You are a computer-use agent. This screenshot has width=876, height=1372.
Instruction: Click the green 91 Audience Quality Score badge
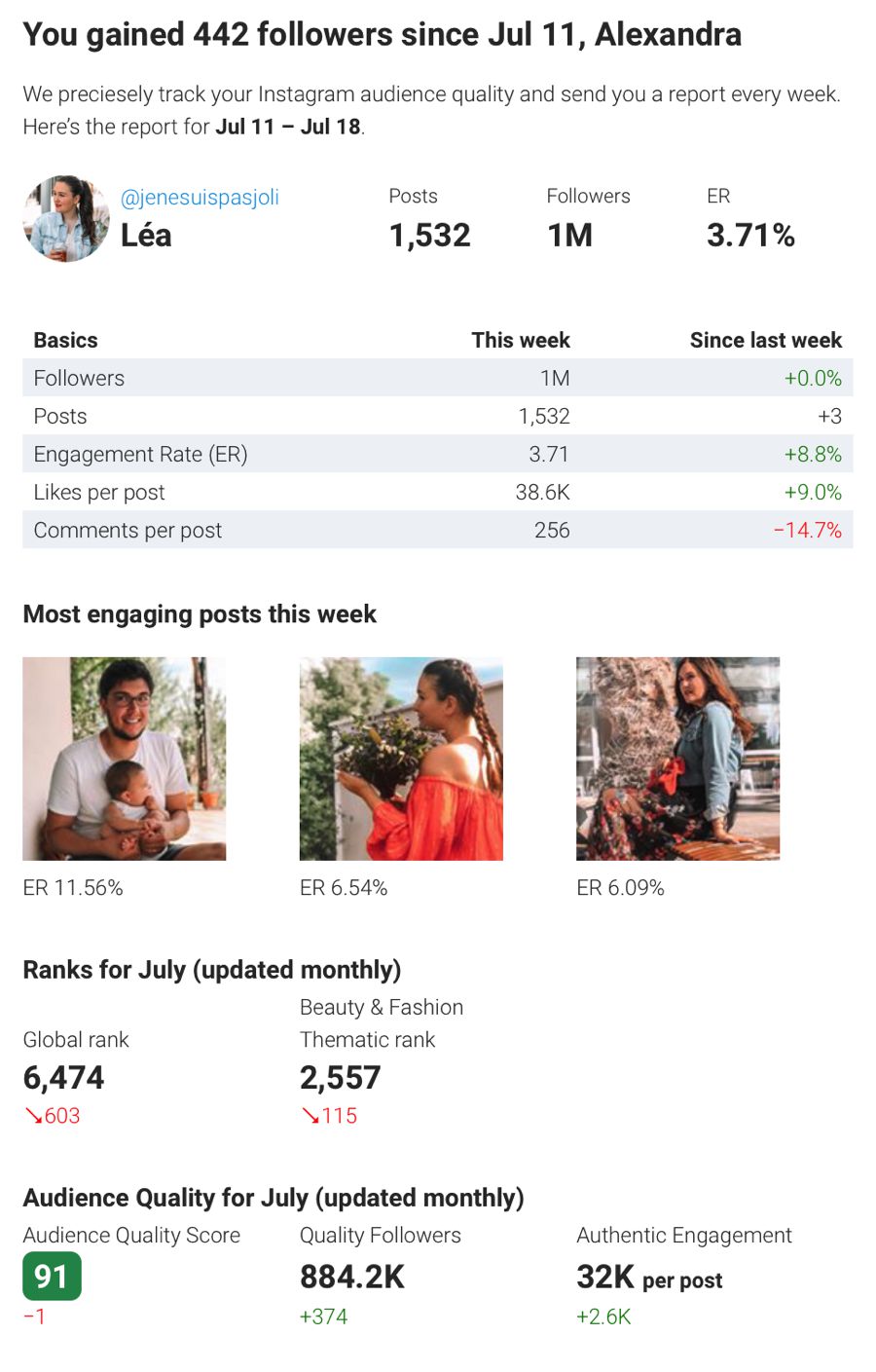[52, 1277]
